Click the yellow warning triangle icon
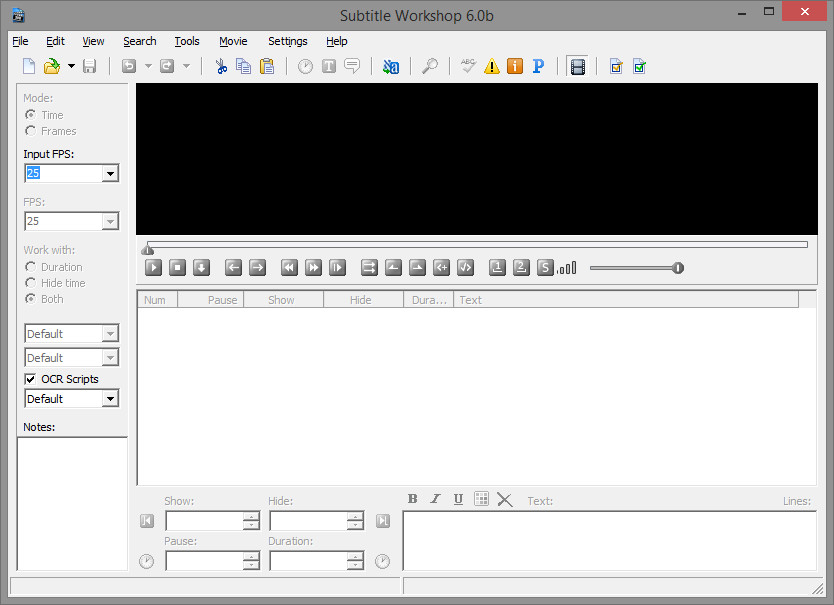 point(492,67)
